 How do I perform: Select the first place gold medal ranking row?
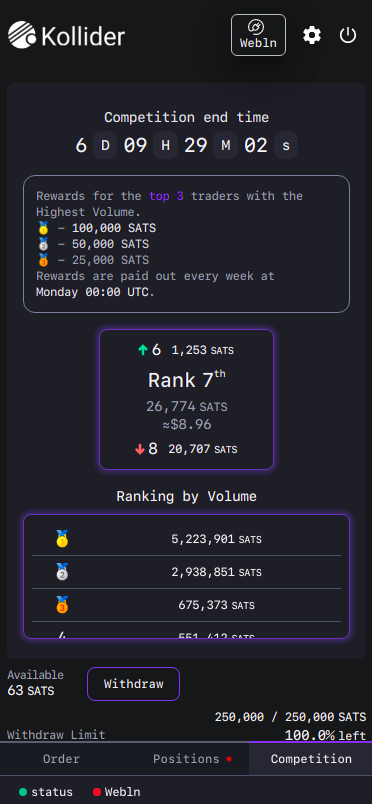tap(186, 539)
